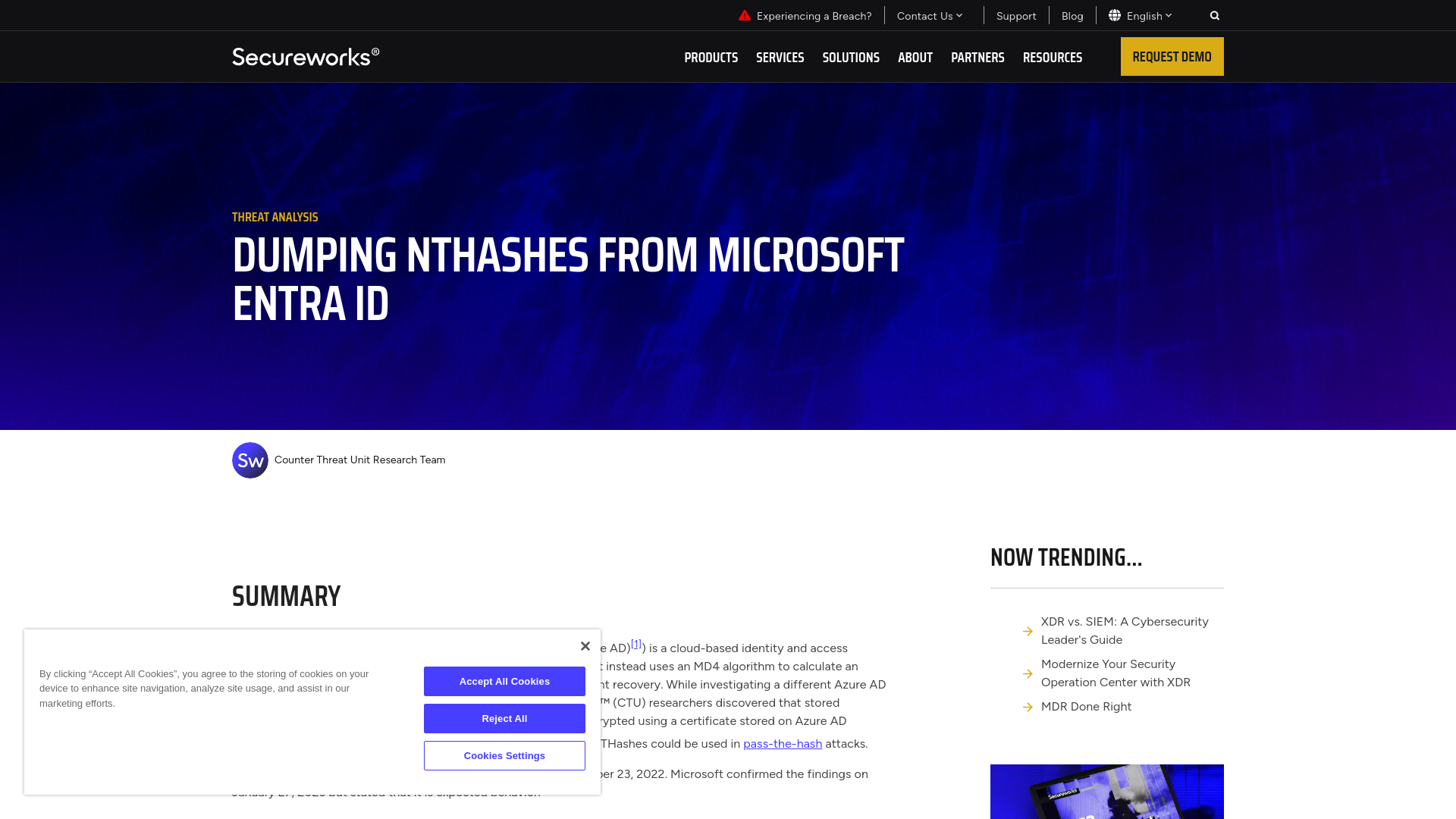Screen dimensions: 1456x819
Task: Open the PRODUCTS menu item
Action: 711,57
